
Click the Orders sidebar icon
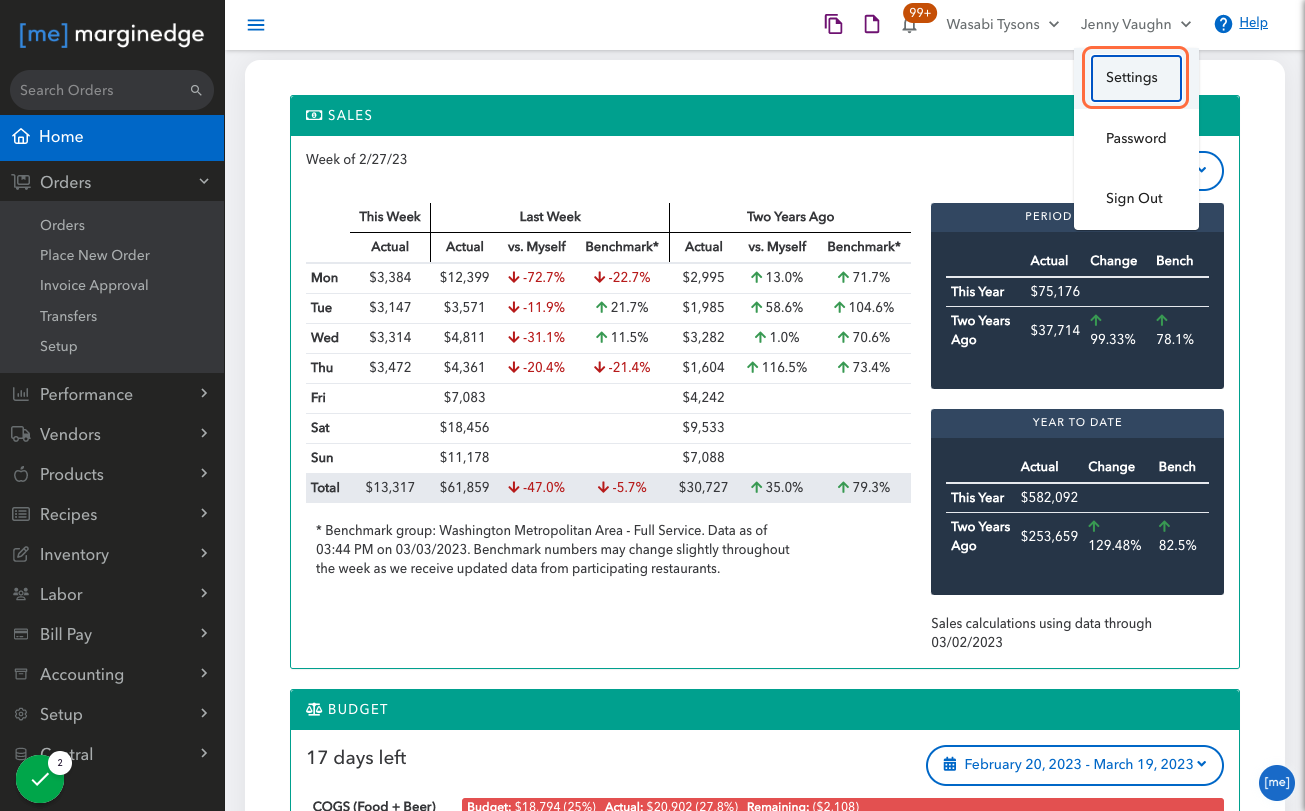(x=21, y=182)
